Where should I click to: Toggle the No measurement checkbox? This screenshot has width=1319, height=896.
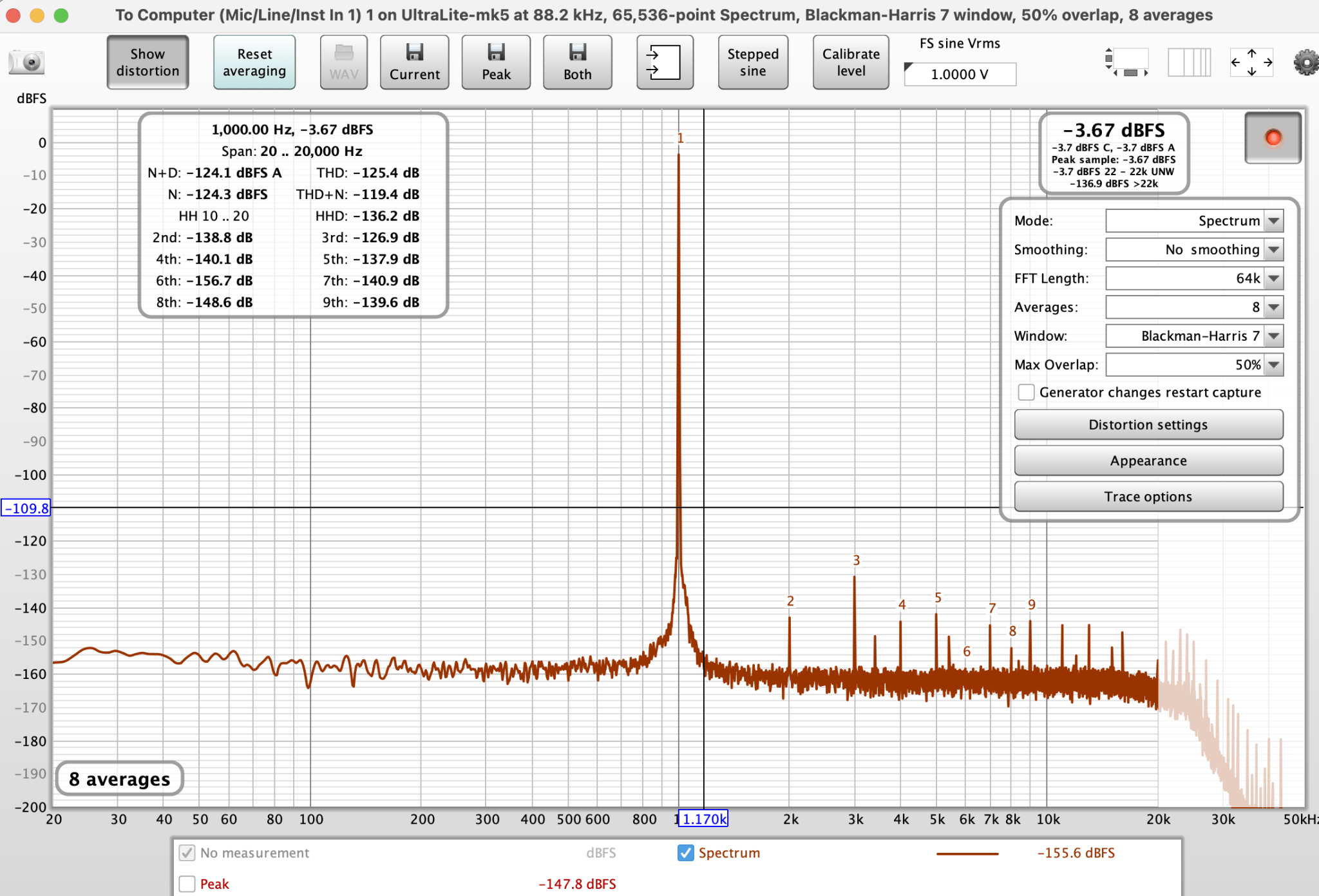click(187, 853)
